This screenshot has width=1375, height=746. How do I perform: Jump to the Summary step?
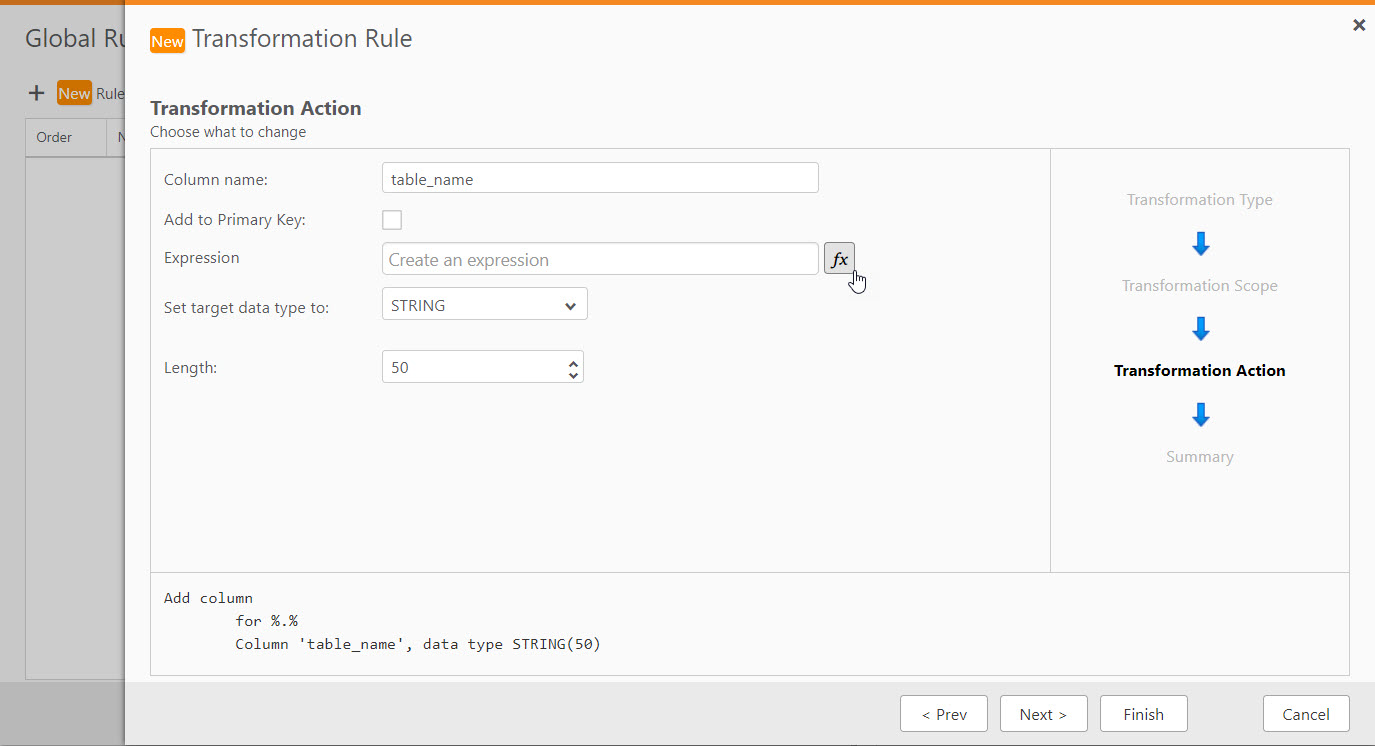[1199, 457]
